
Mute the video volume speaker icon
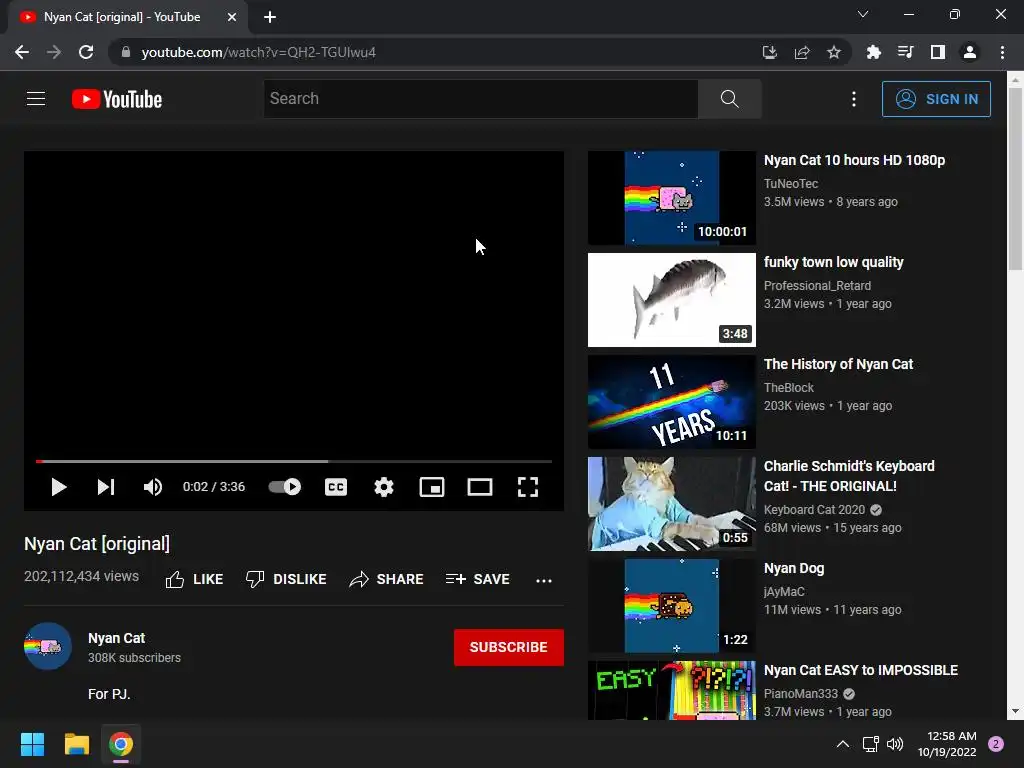pyautogui.click(x=153, y=487)
